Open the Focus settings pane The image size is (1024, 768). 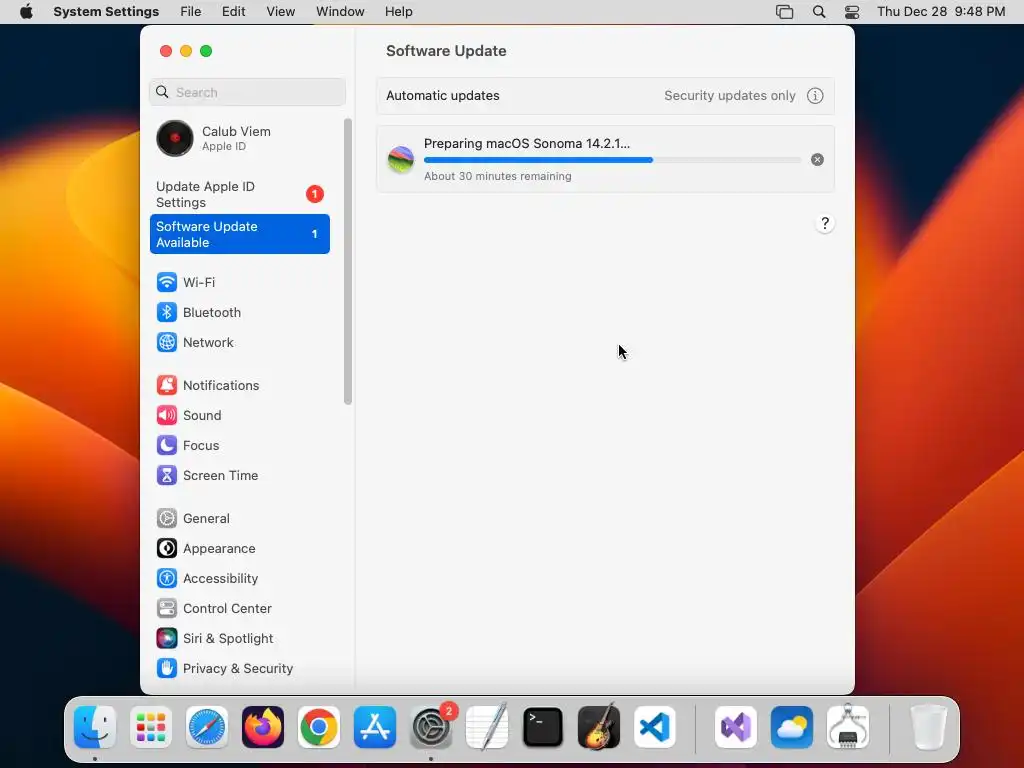point(239,445)
